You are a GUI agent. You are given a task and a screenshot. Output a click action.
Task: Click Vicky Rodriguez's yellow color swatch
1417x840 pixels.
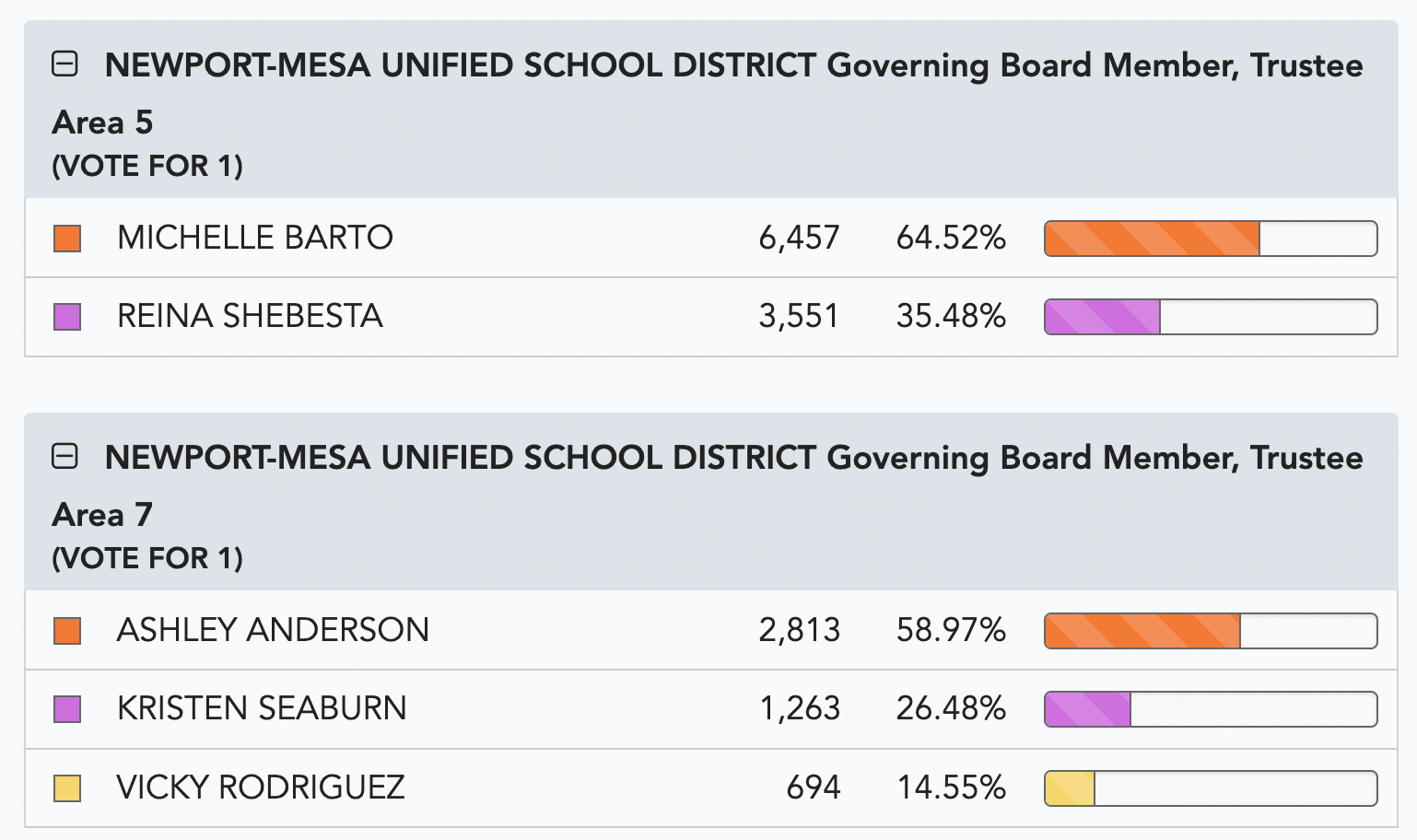coord(67,788)
